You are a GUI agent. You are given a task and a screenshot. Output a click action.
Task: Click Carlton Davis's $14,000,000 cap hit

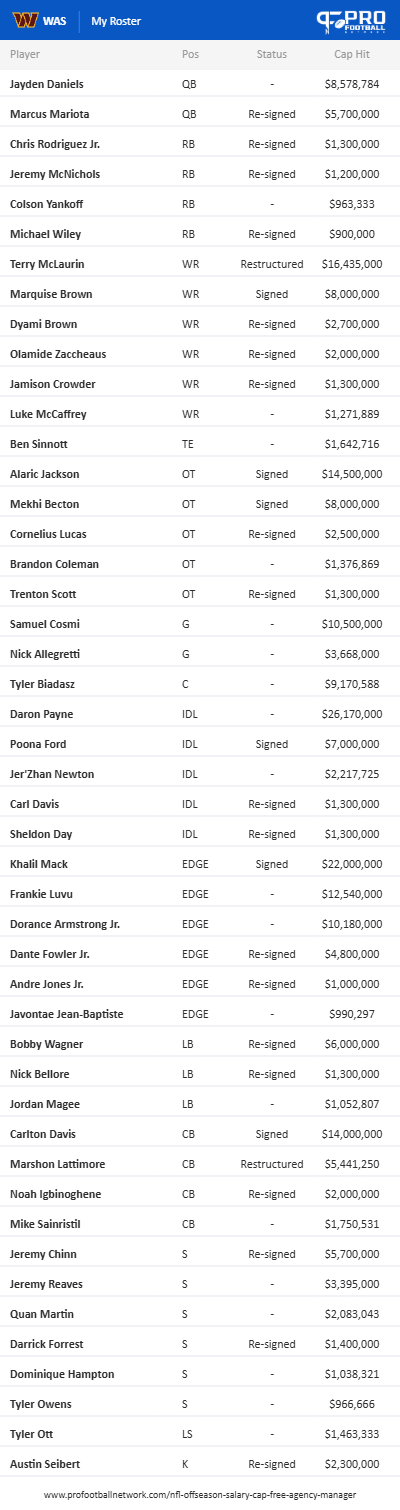pyautogui.click(x=352, y=1134)
